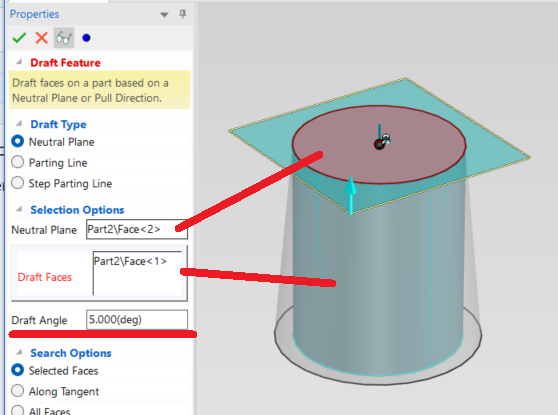This screenshot has height=415, width=558.
Task: Toggle preview glasses icon
Action: point(64,38)
